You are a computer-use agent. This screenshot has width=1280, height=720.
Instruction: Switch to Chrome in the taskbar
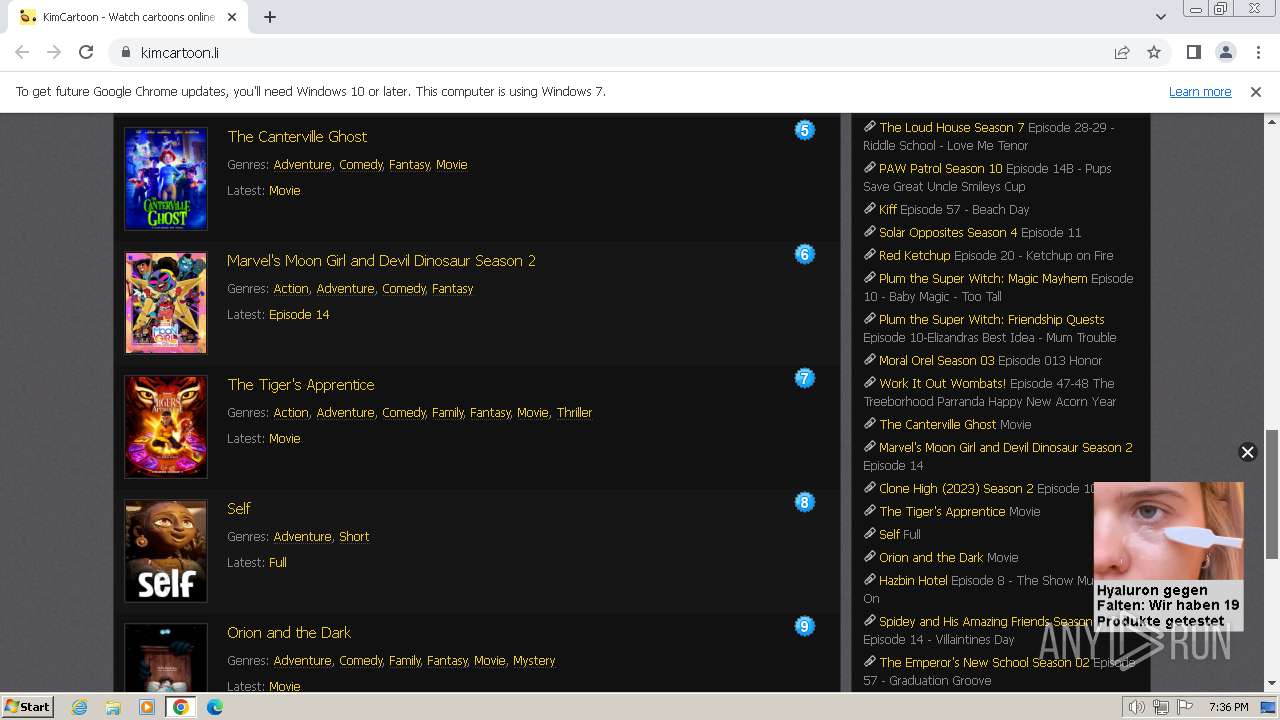(x=181, y=707)
